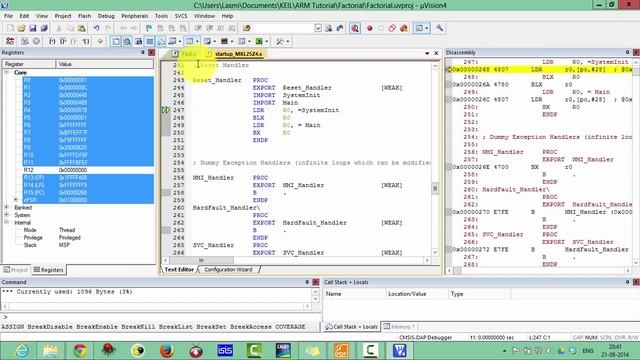Select the R12 register row
640x360 pixels.
coord(88,170)
